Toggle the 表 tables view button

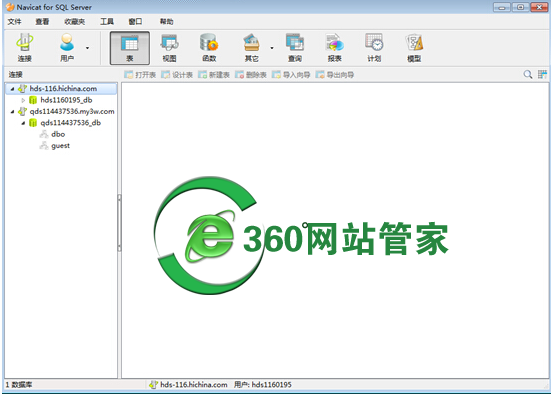[x=130, y=48]
